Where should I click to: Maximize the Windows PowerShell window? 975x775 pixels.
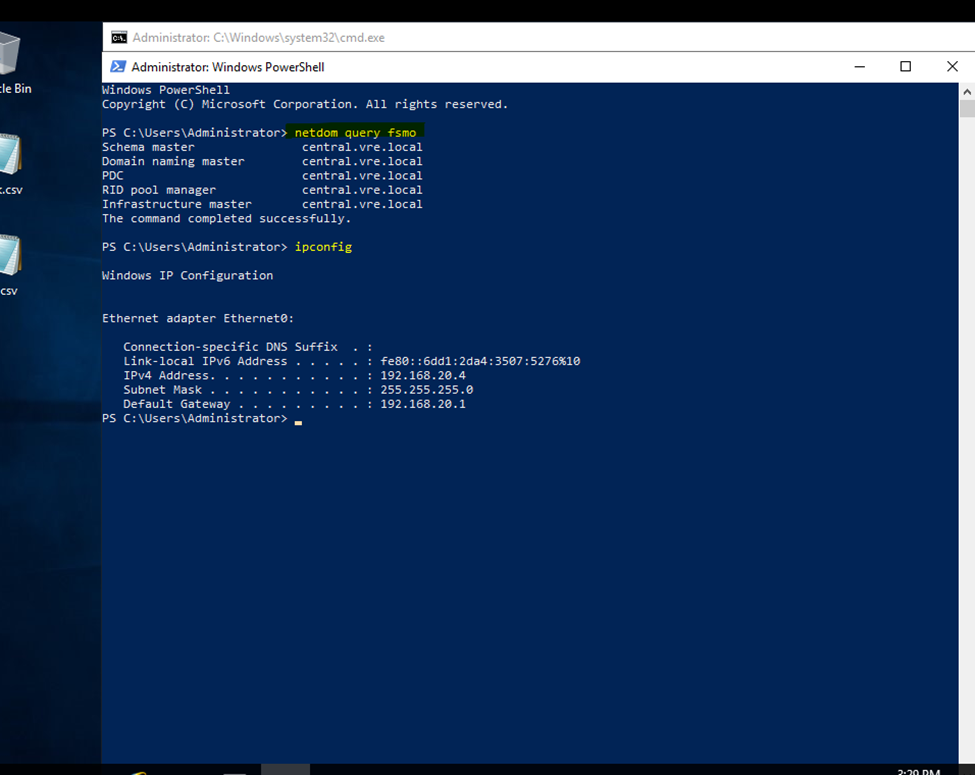905,67
